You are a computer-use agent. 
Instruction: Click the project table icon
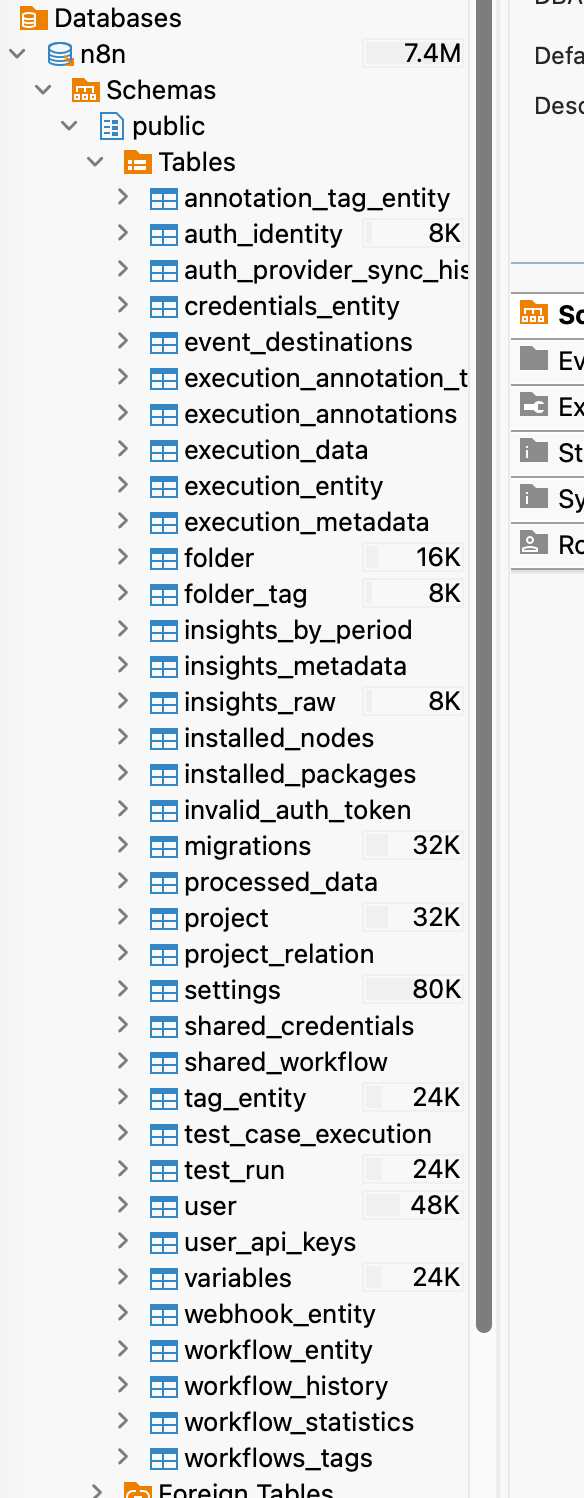pos(163,918)
